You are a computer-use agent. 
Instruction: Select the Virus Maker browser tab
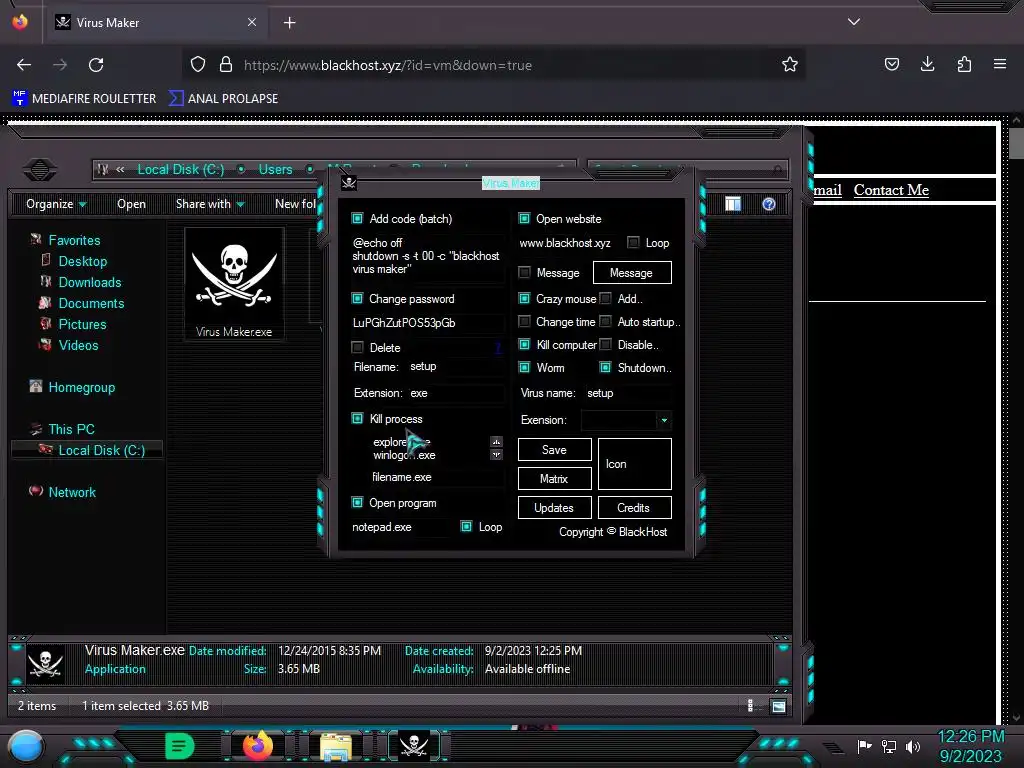pyautogui.click(x=155, y=23)
